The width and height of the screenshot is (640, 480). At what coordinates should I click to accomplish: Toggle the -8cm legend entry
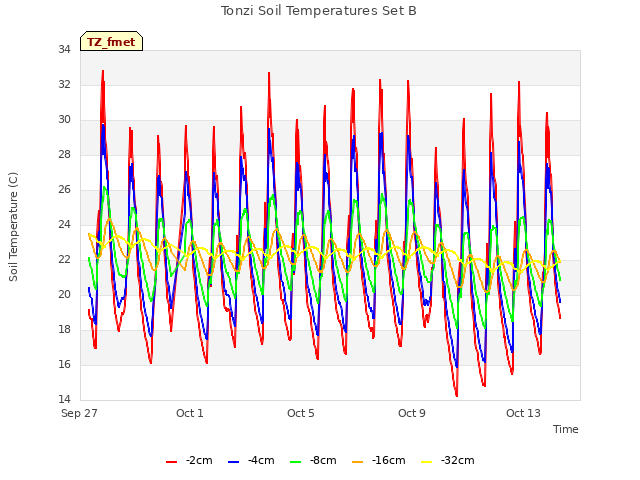pyautogui.click(x=313, y=460)
